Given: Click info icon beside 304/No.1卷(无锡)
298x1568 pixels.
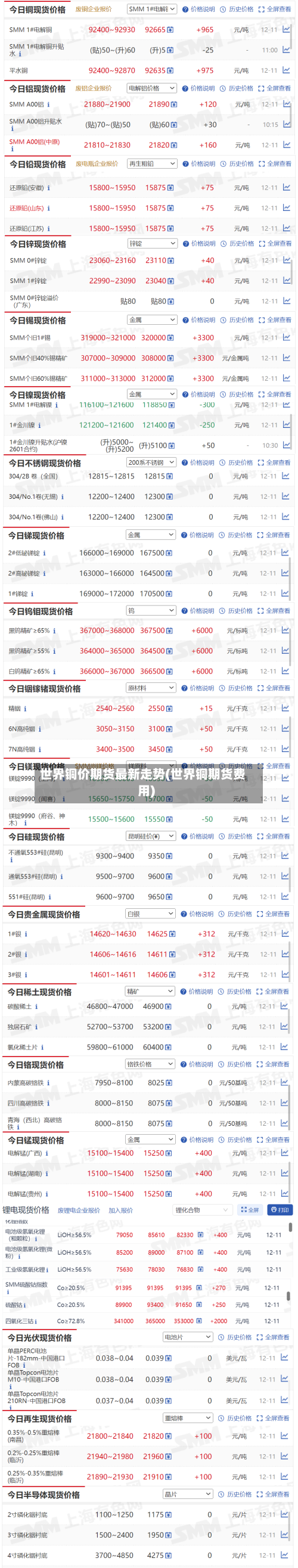Looking at the screenshot, I should click(63, 496).
